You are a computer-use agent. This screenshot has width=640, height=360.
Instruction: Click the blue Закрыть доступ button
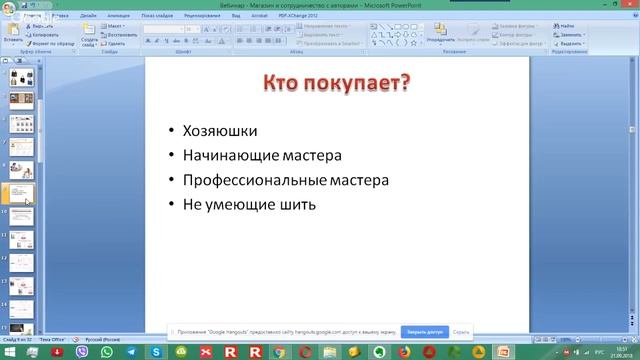coord(425,332)
